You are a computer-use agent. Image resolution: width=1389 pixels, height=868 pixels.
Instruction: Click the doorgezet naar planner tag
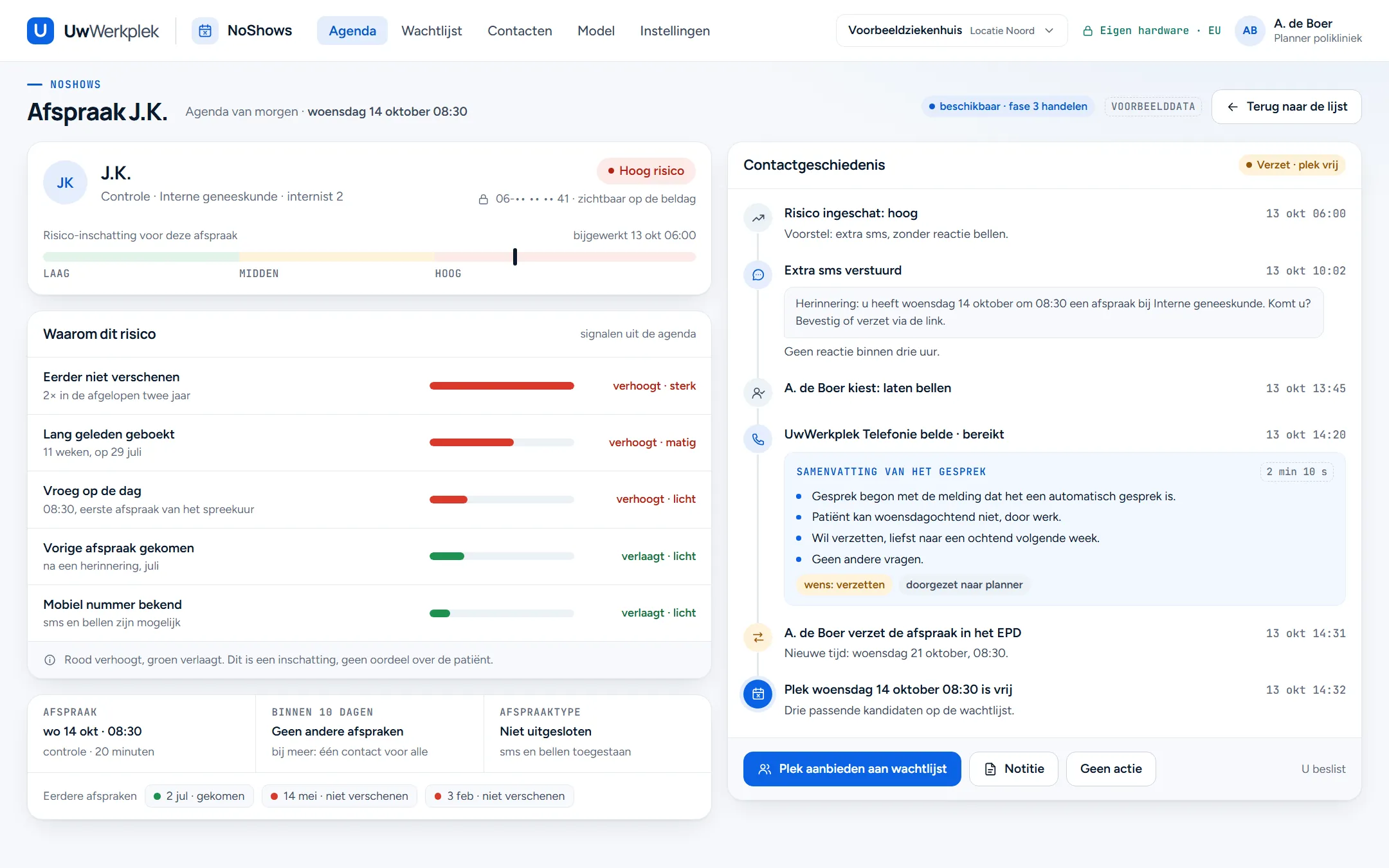click(964, 584)
